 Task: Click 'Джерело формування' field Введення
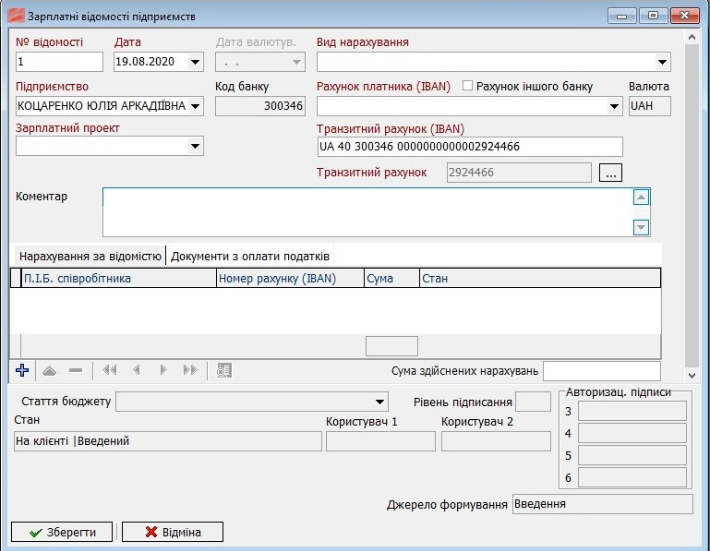pos(602,504)
